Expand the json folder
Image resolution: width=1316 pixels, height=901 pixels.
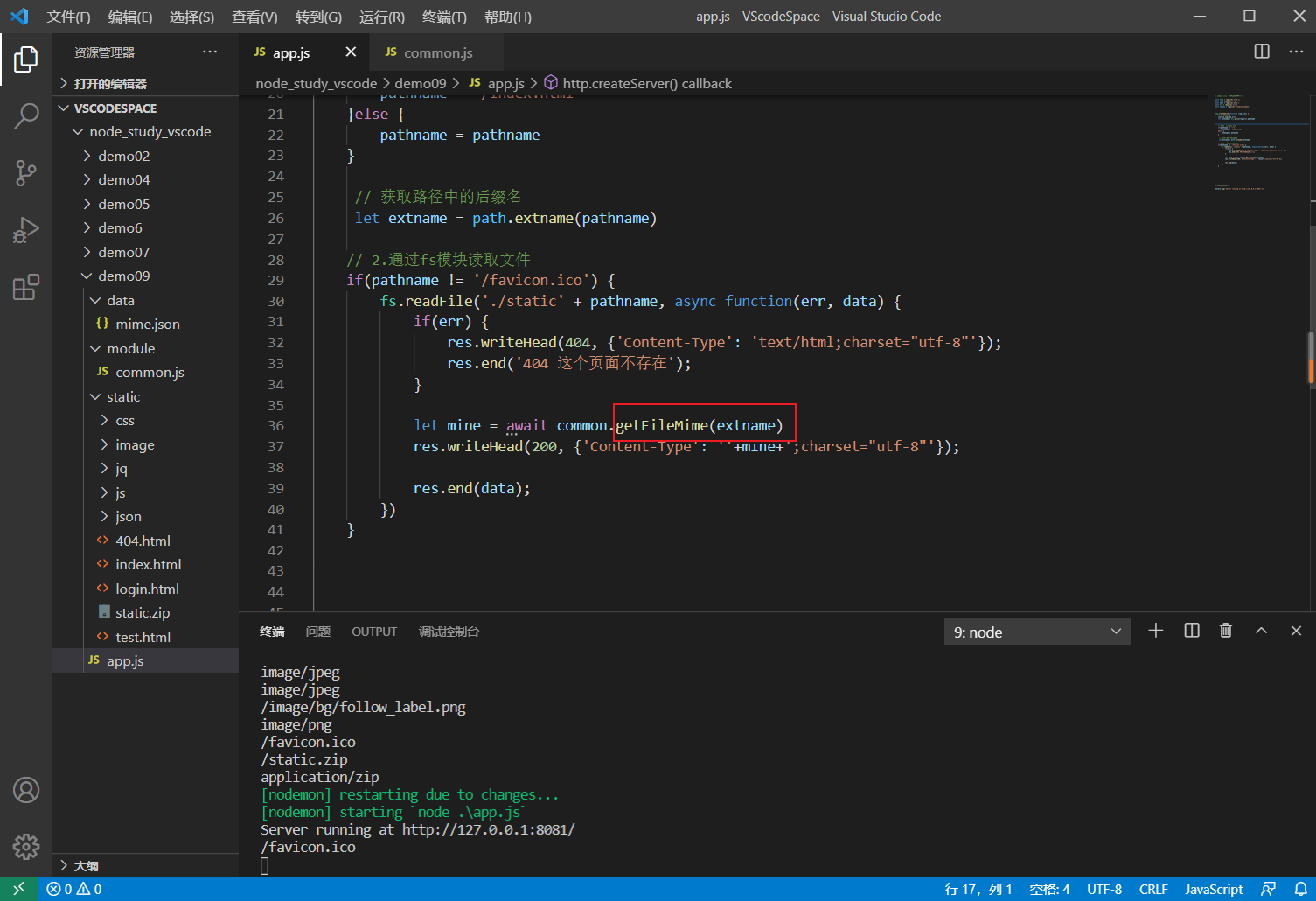point(145,516)
